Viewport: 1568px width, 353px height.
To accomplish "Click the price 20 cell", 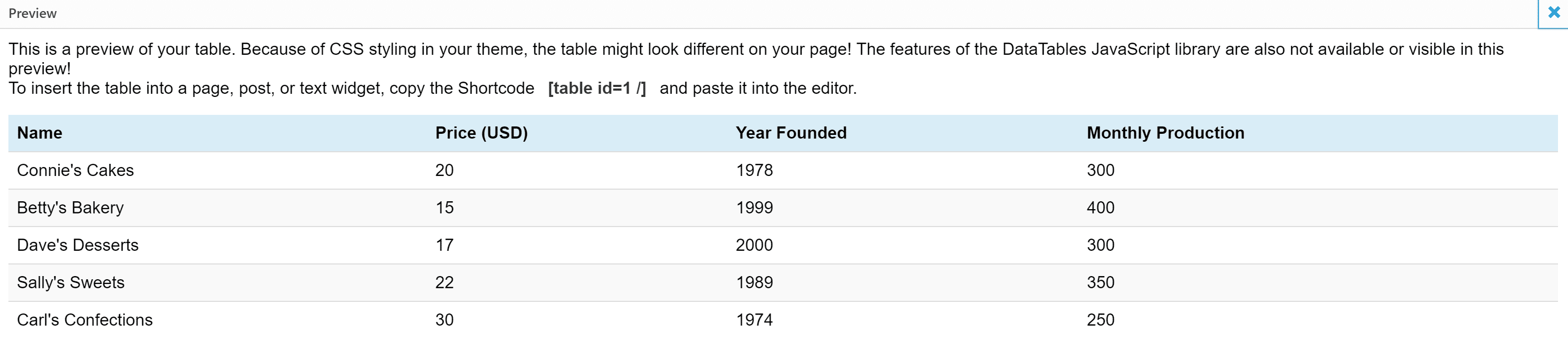I will (x=444, y=170).
